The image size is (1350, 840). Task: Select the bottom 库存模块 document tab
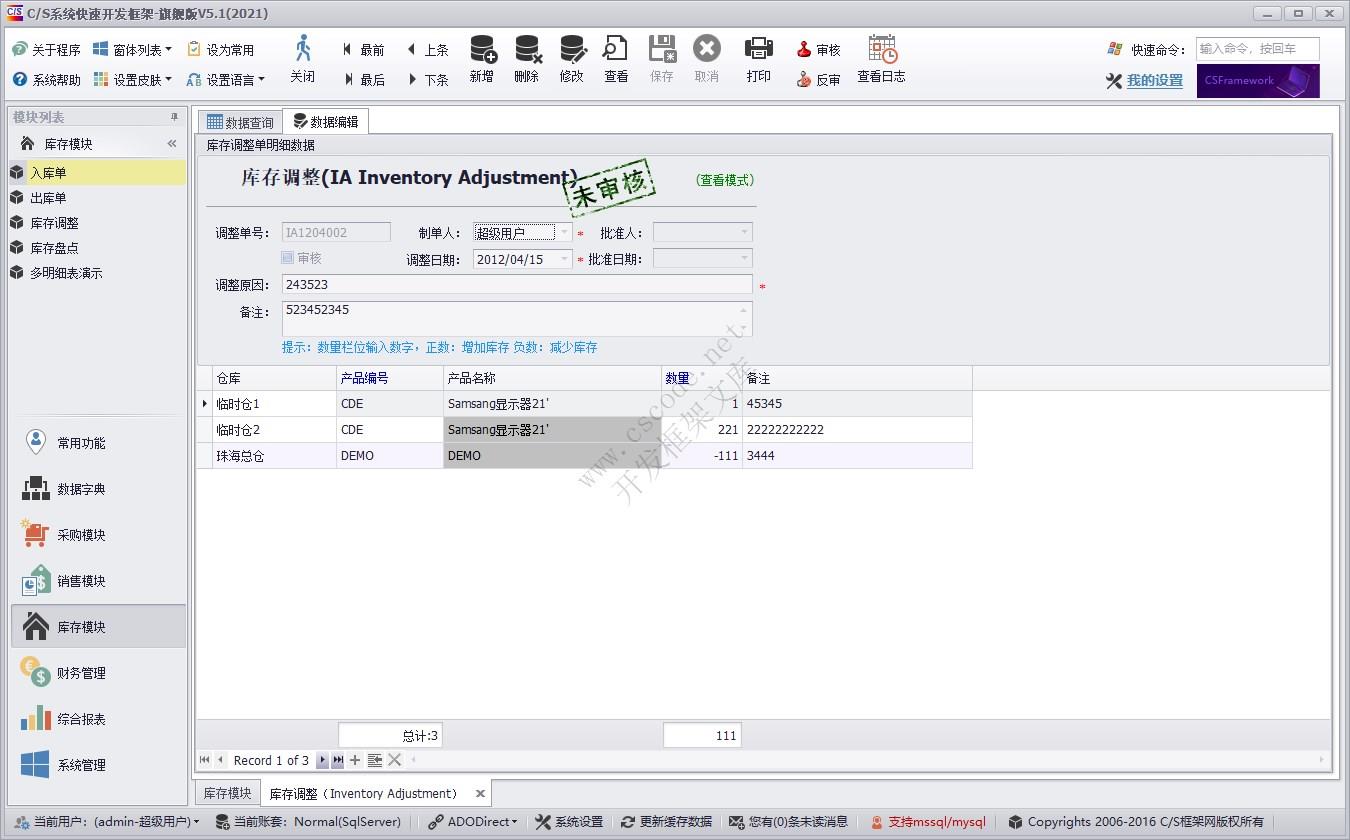[227, 793]
